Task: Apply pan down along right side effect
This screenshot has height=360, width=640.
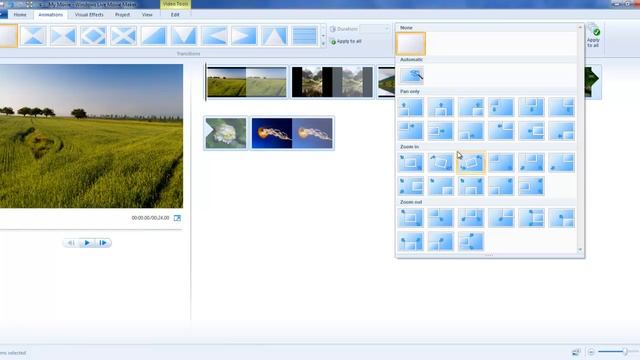Action: [562, 107]
